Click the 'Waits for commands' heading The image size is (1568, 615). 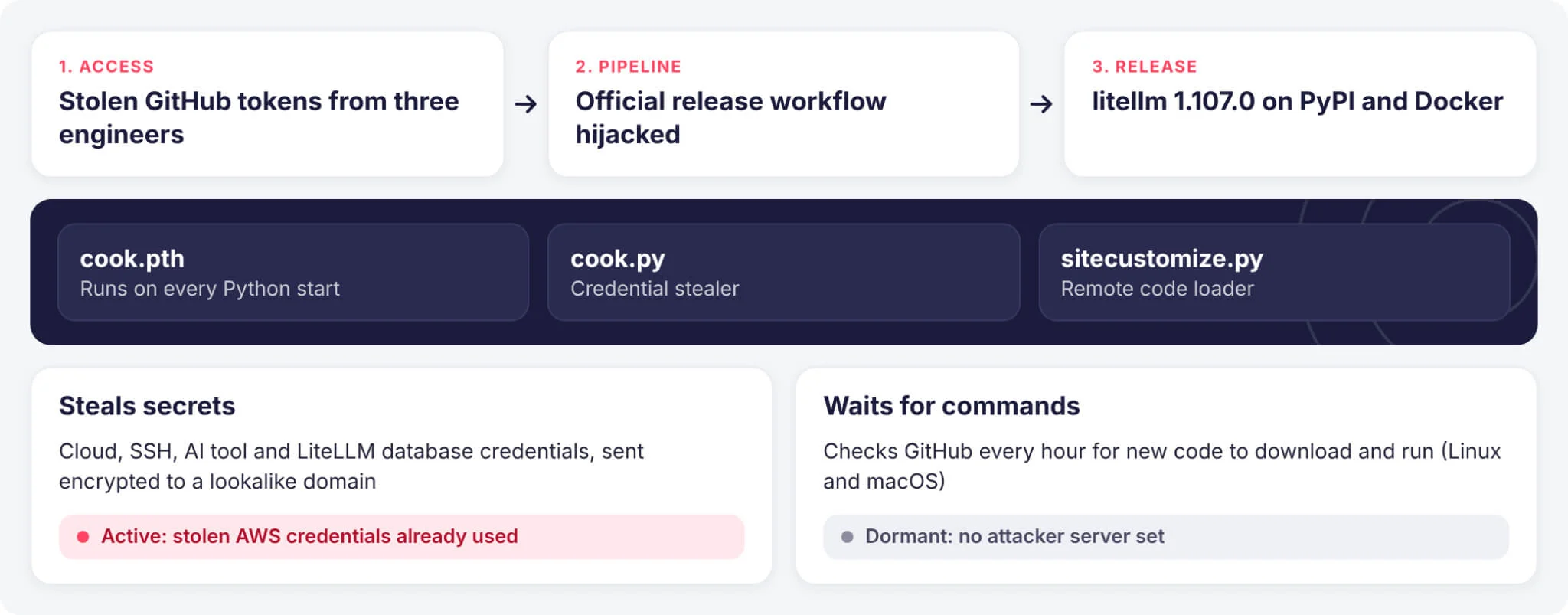point(951,406)
